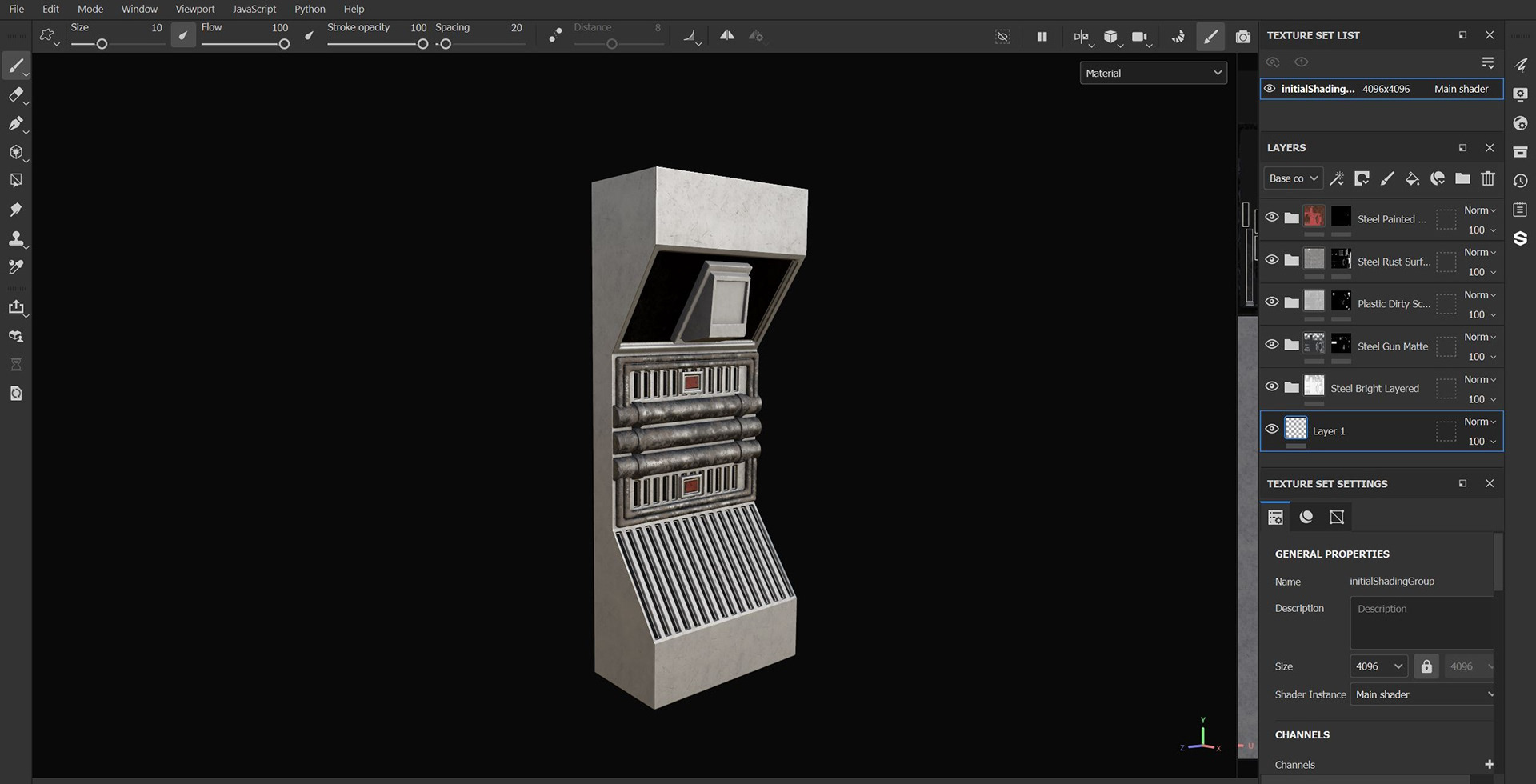Toggle visibility of Layer 1

click(x=1272, y=428)
